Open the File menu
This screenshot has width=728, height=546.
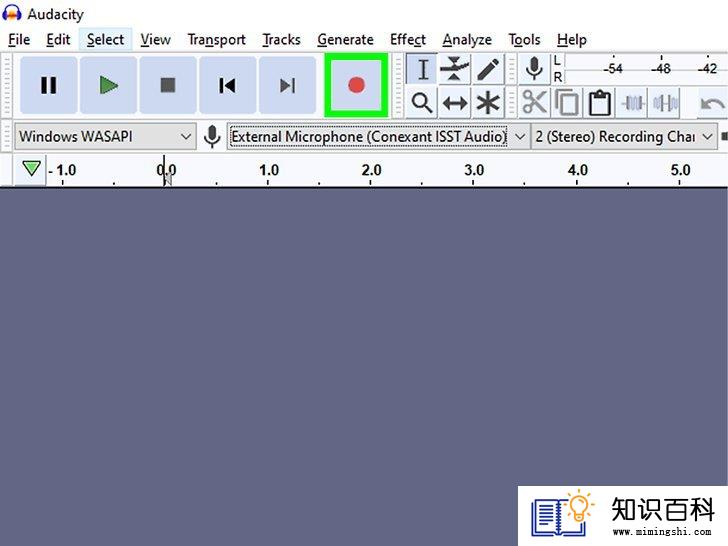(x=19, y=40)
